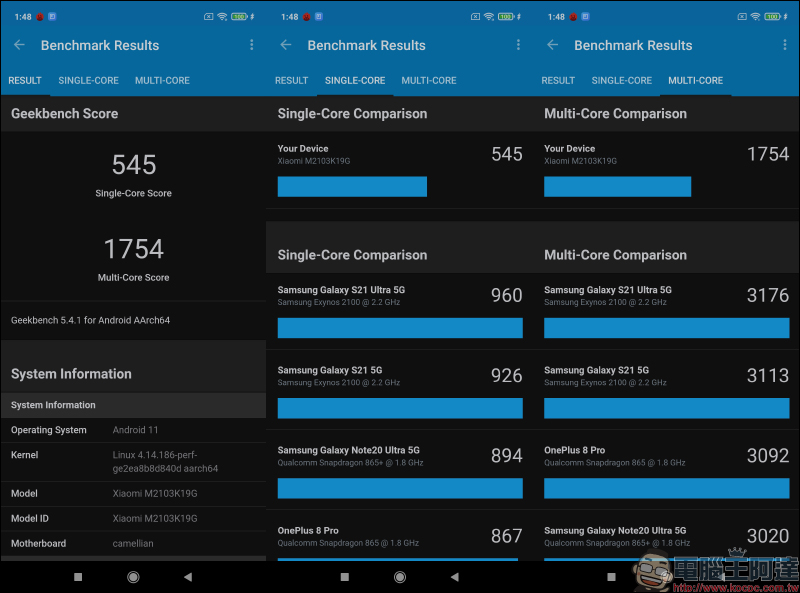Tap the home circle in middle nav bar

[400, 577]
